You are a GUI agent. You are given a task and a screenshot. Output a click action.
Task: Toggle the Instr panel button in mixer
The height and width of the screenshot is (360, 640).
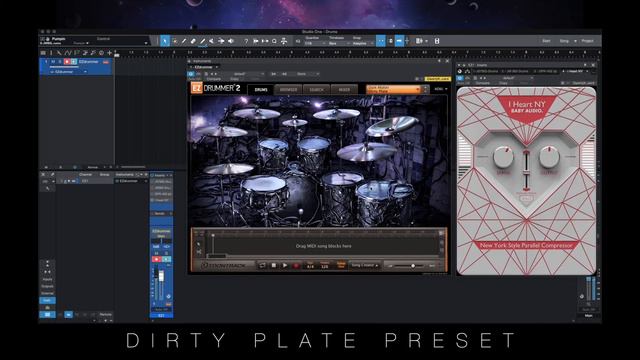[47, 300]
